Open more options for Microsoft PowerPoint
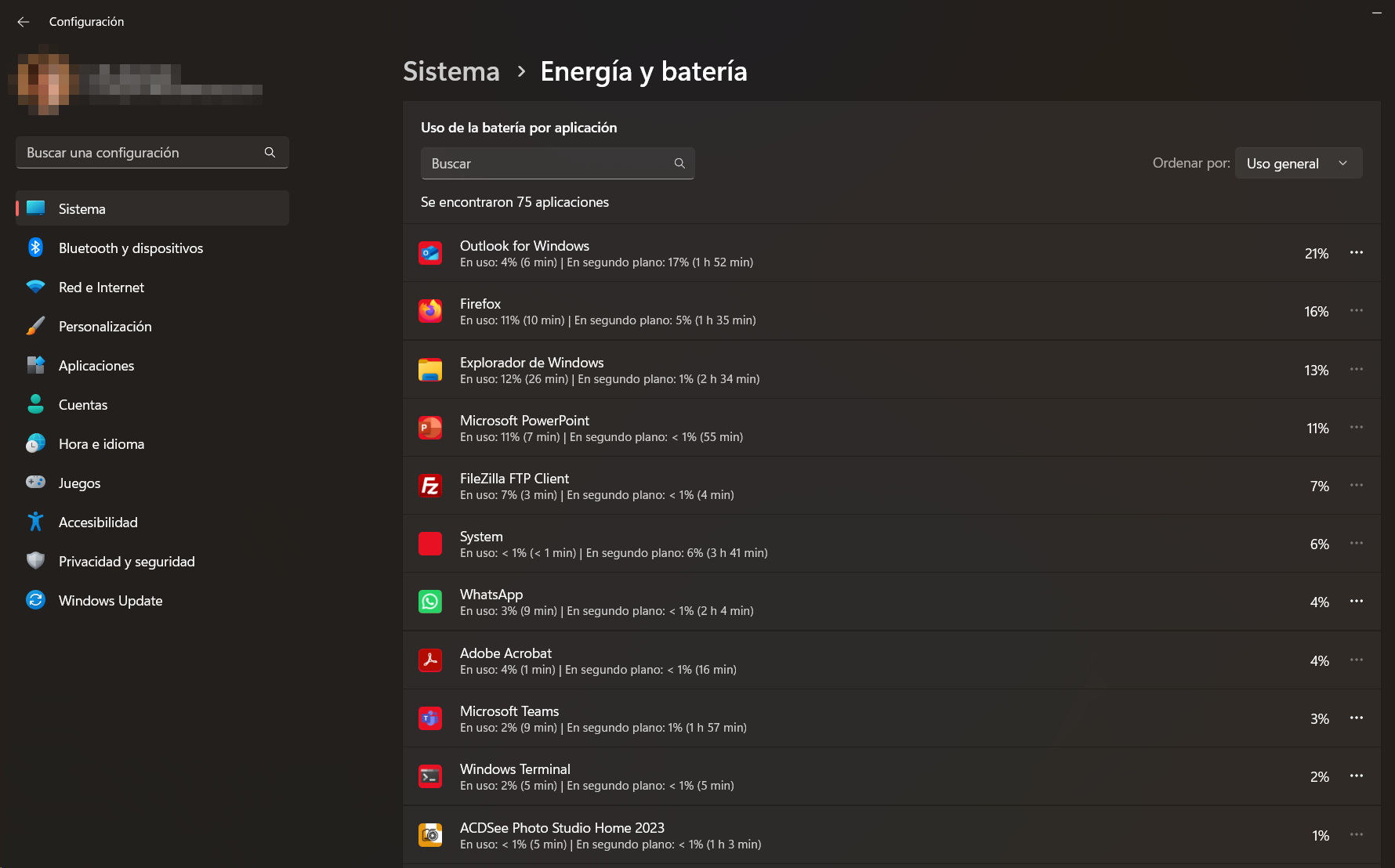The image size is (1395, 868). 1357,427
